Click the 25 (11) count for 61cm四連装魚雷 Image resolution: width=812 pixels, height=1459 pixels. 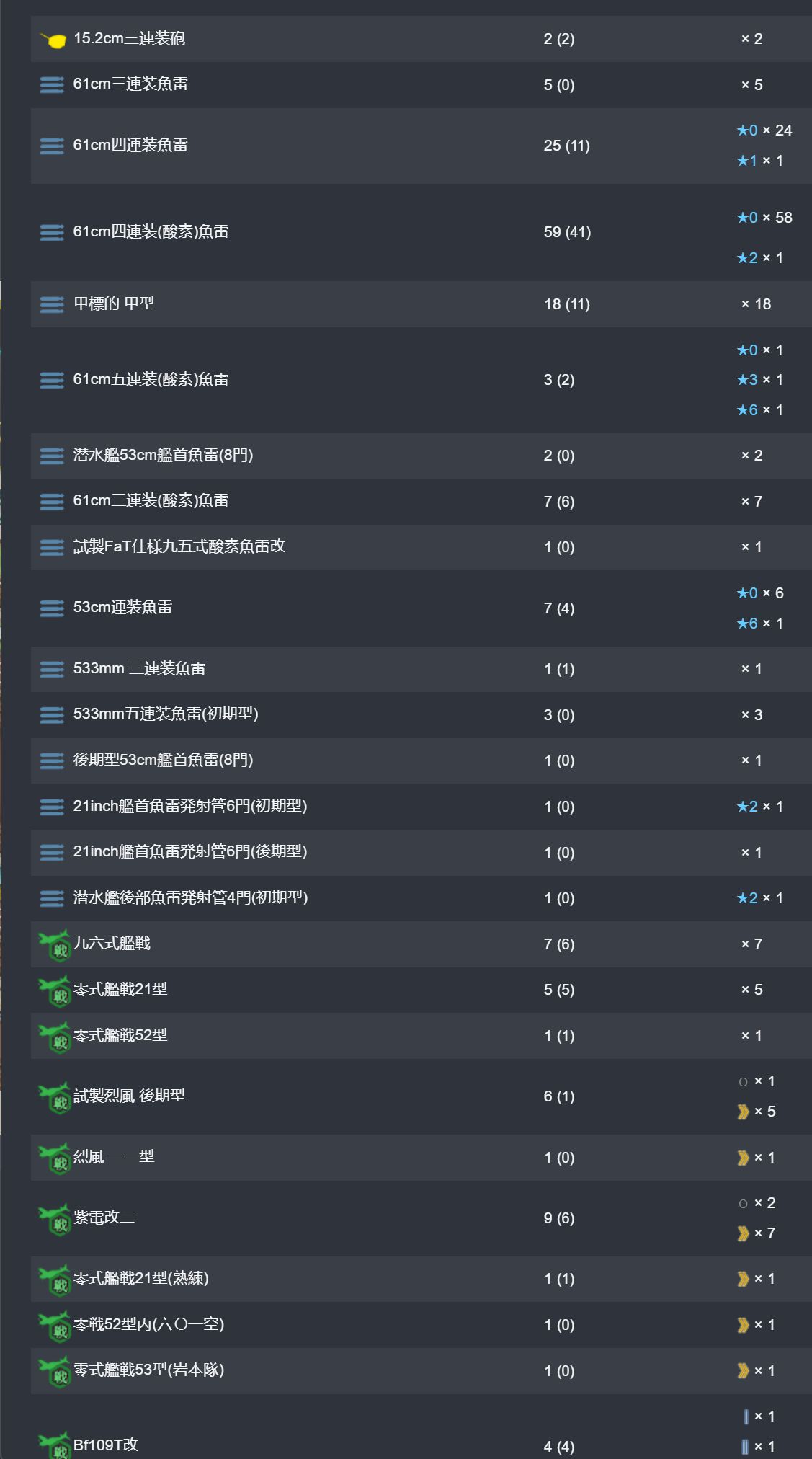pos(566,146)
